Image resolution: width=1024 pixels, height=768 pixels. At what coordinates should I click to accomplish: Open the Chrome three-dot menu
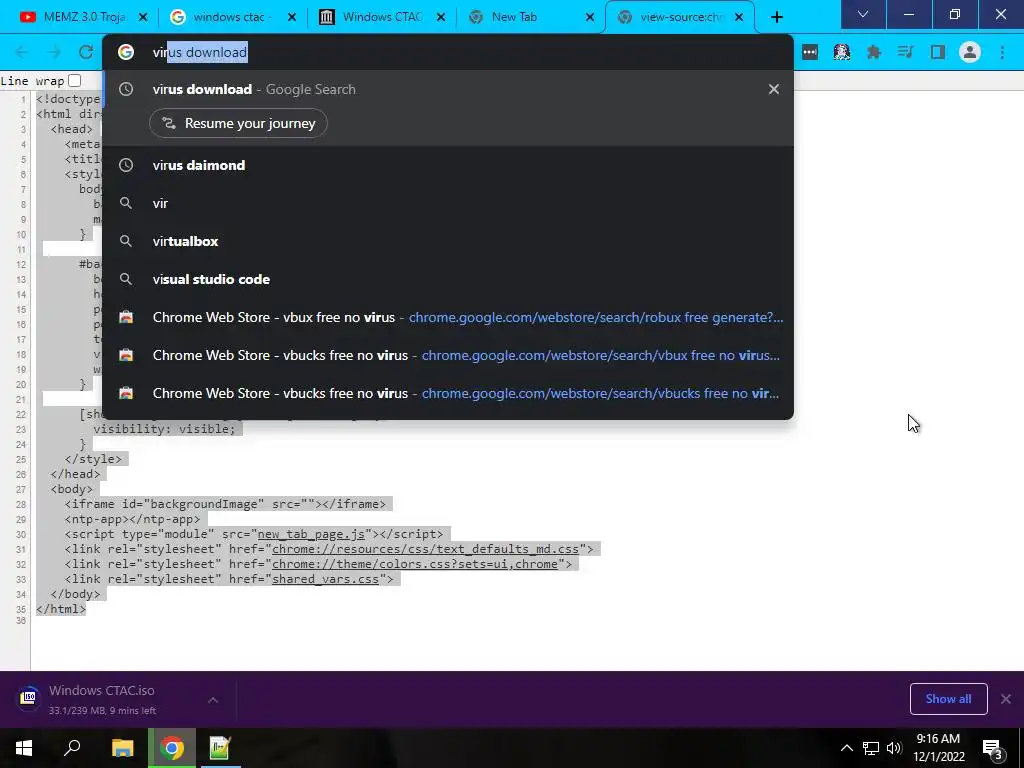1002,52
